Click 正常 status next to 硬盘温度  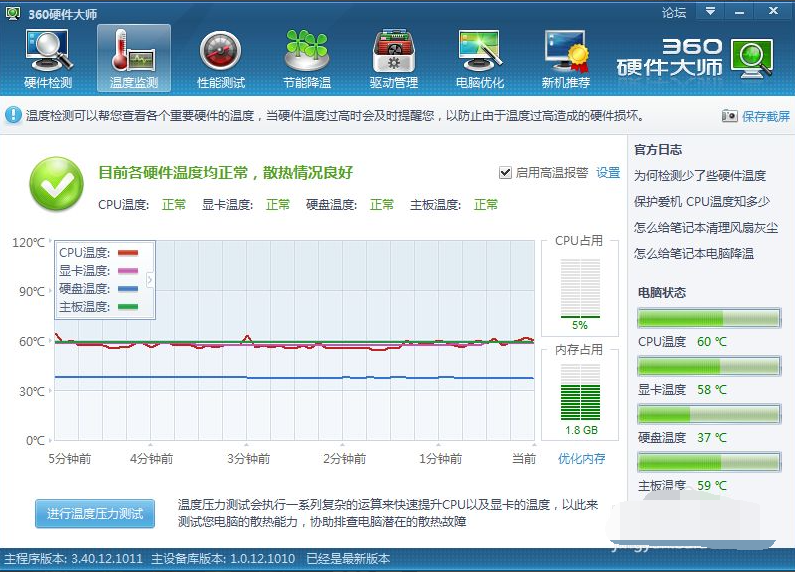click(x=382, y=204)
